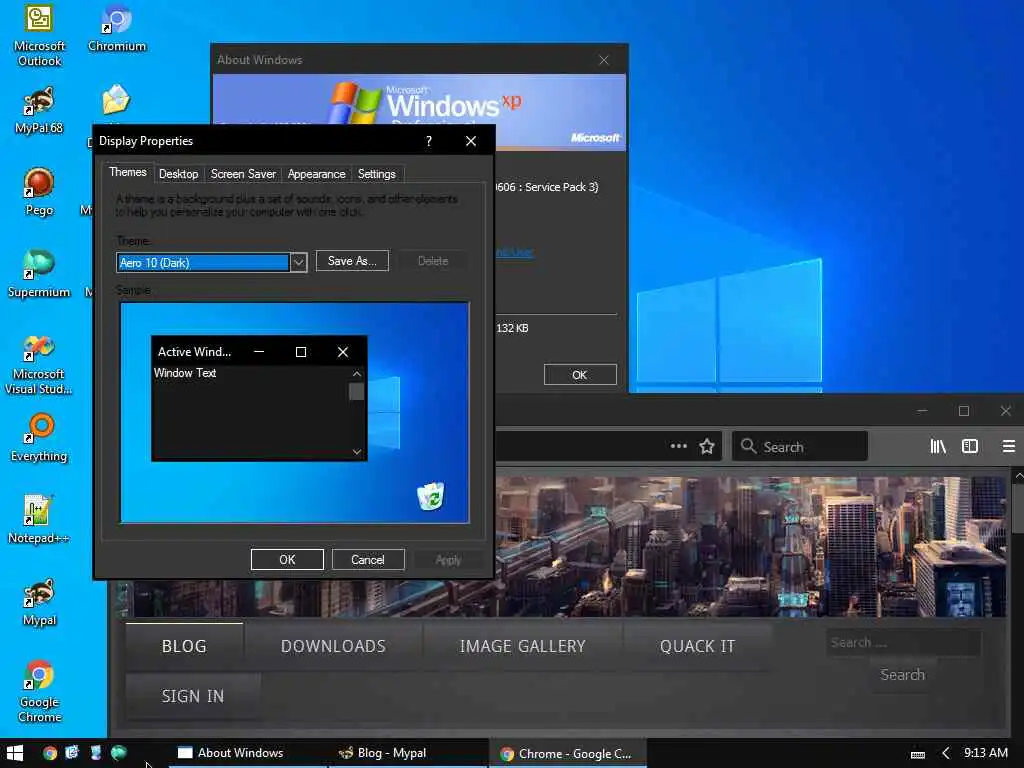Click the browser toolbar Search box

pos(800,447)
